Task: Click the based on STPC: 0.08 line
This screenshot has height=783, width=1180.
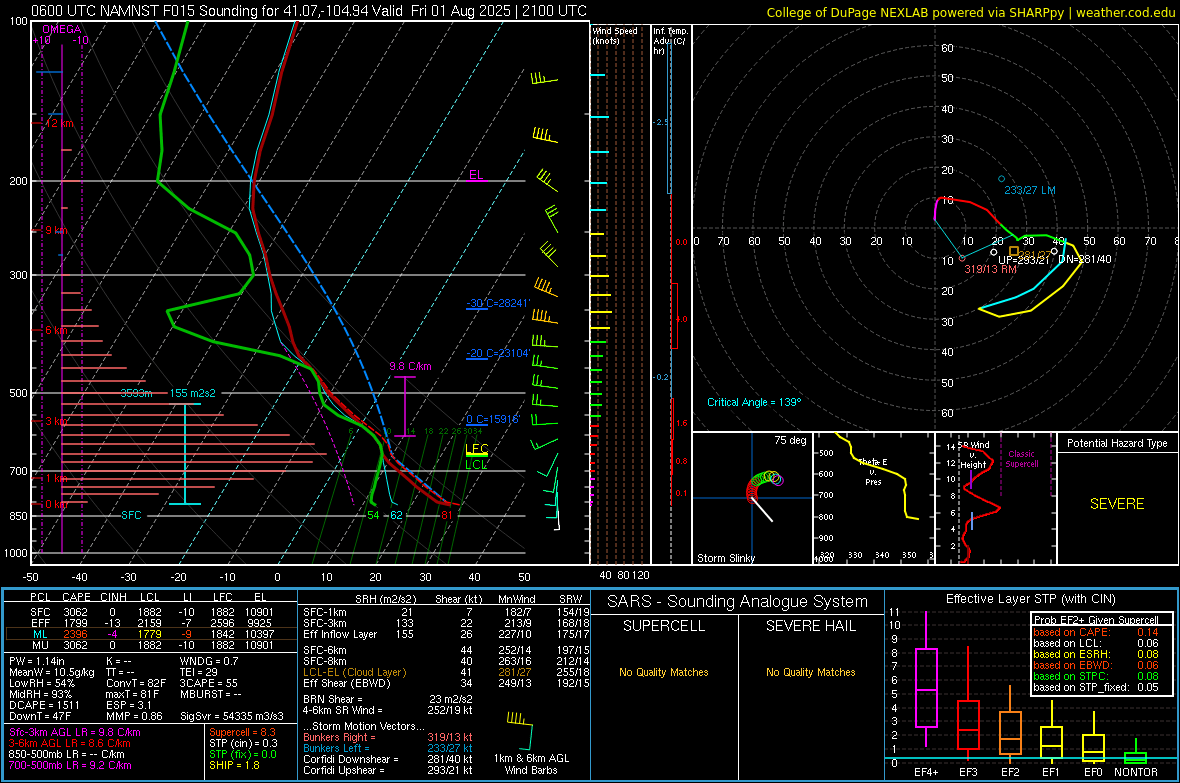Action: click(1096, 676)
